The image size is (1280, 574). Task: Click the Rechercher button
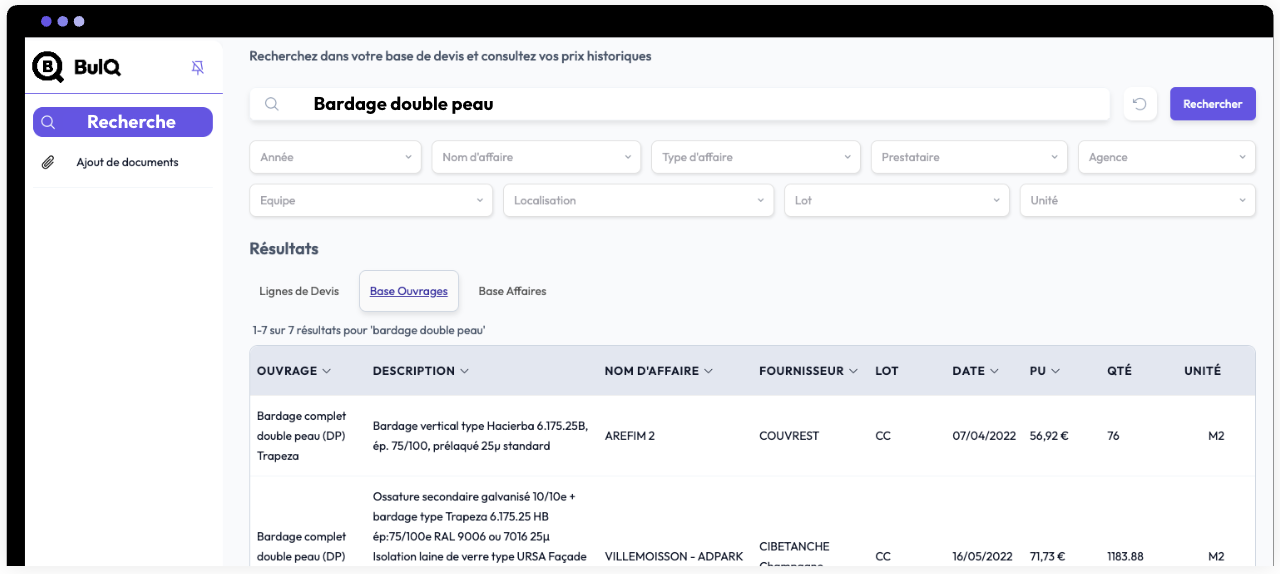[x=1212, y=104]
